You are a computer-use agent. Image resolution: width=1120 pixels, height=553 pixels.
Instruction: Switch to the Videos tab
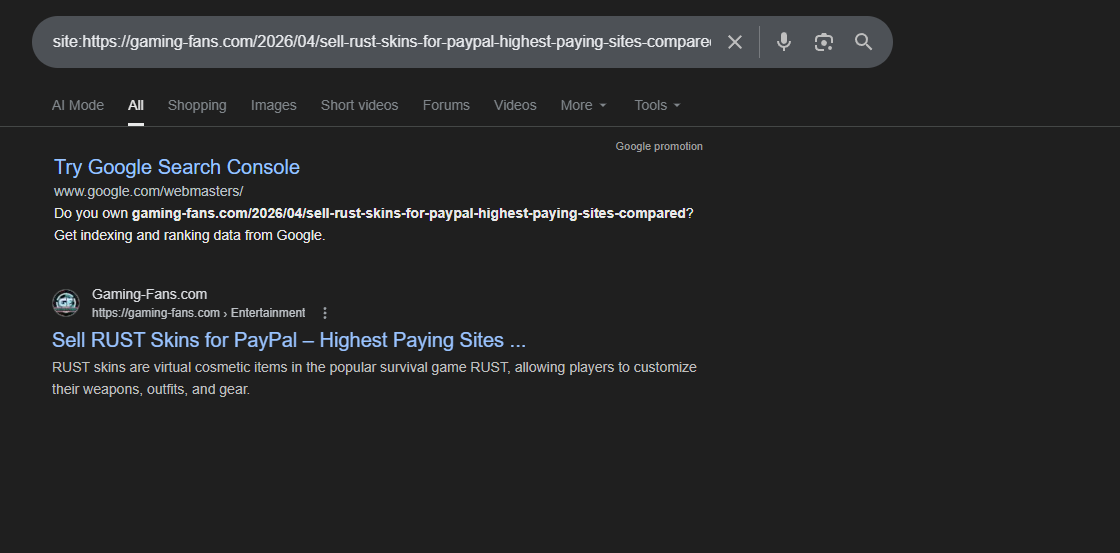click(515, 105)
